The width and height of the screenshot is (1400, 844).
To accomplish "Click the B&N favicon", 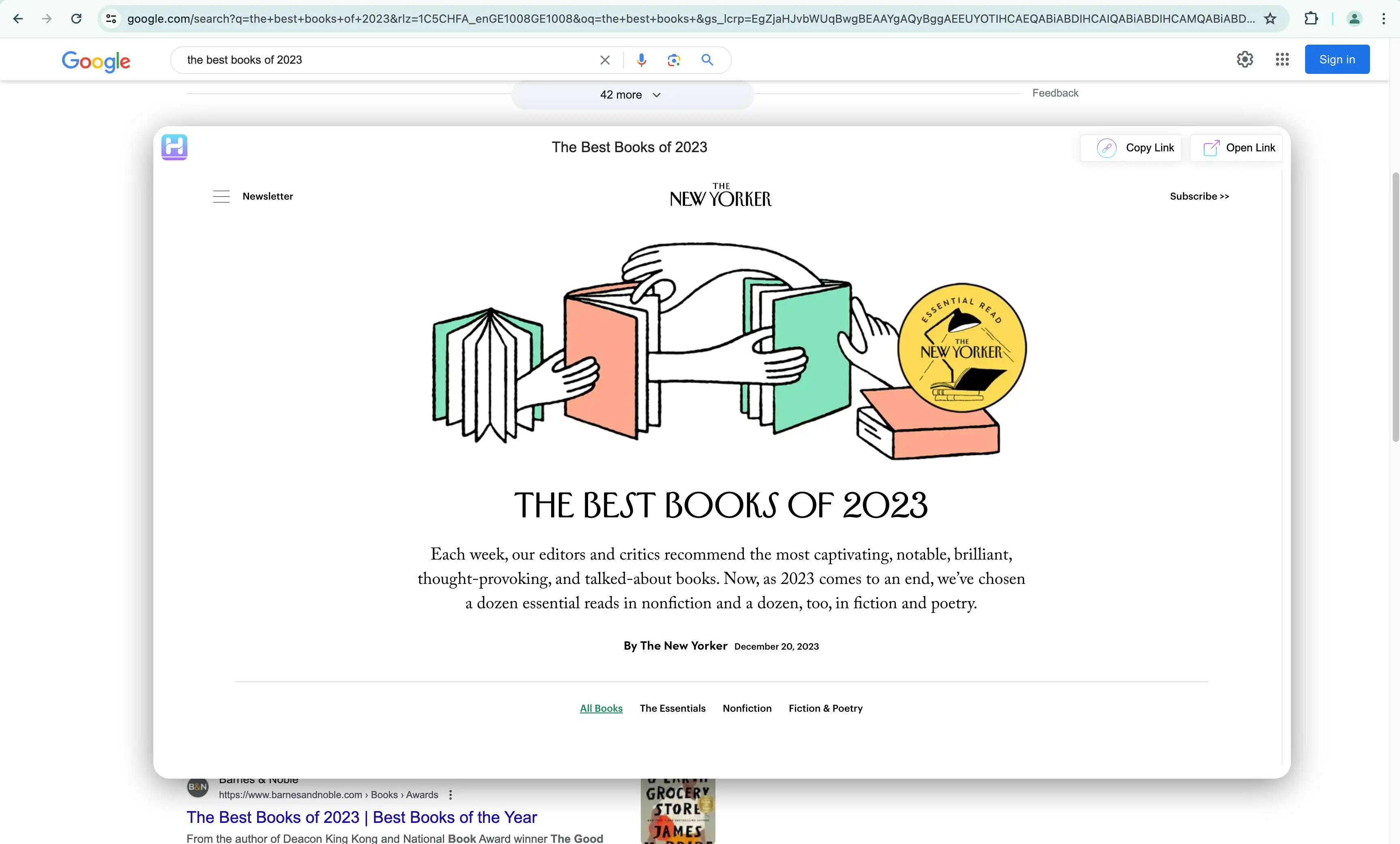I will [x=198, y=787].
